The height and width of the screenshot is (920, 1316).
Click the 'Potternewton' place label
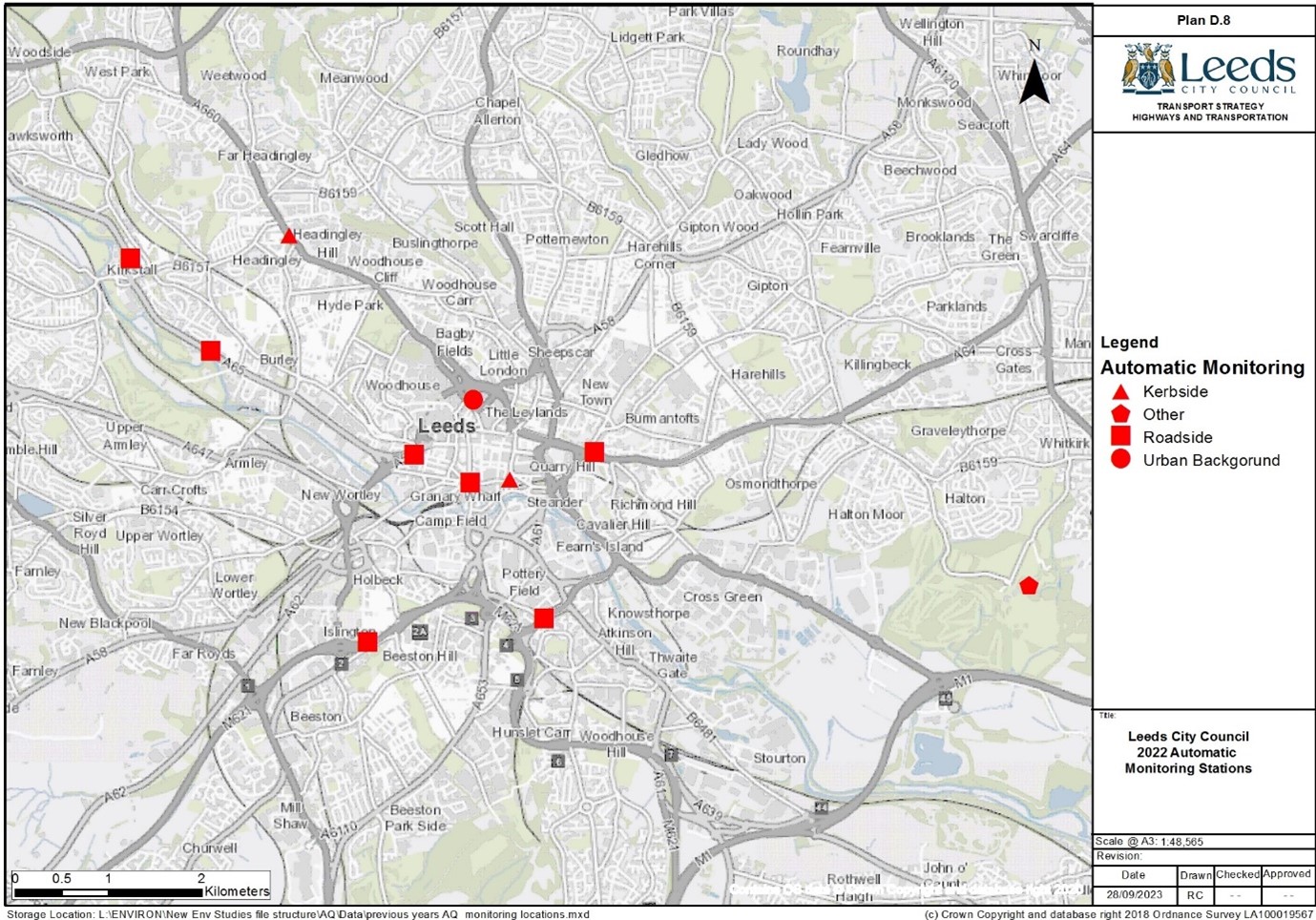click(567, 240)
